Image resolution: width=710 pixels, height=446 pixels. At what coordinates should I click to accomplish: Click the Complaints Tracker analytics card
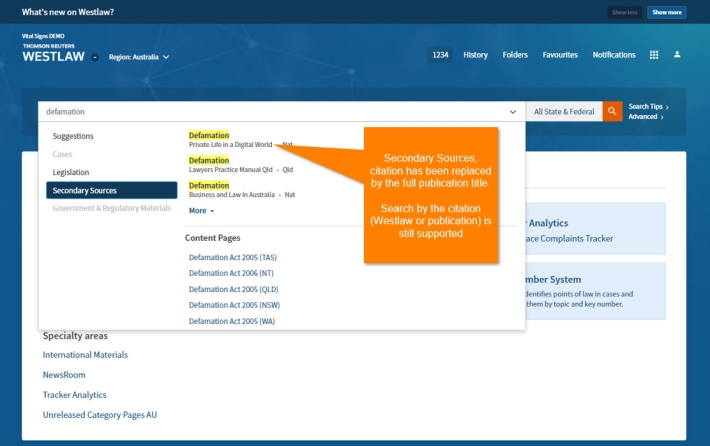click(595, 229)
